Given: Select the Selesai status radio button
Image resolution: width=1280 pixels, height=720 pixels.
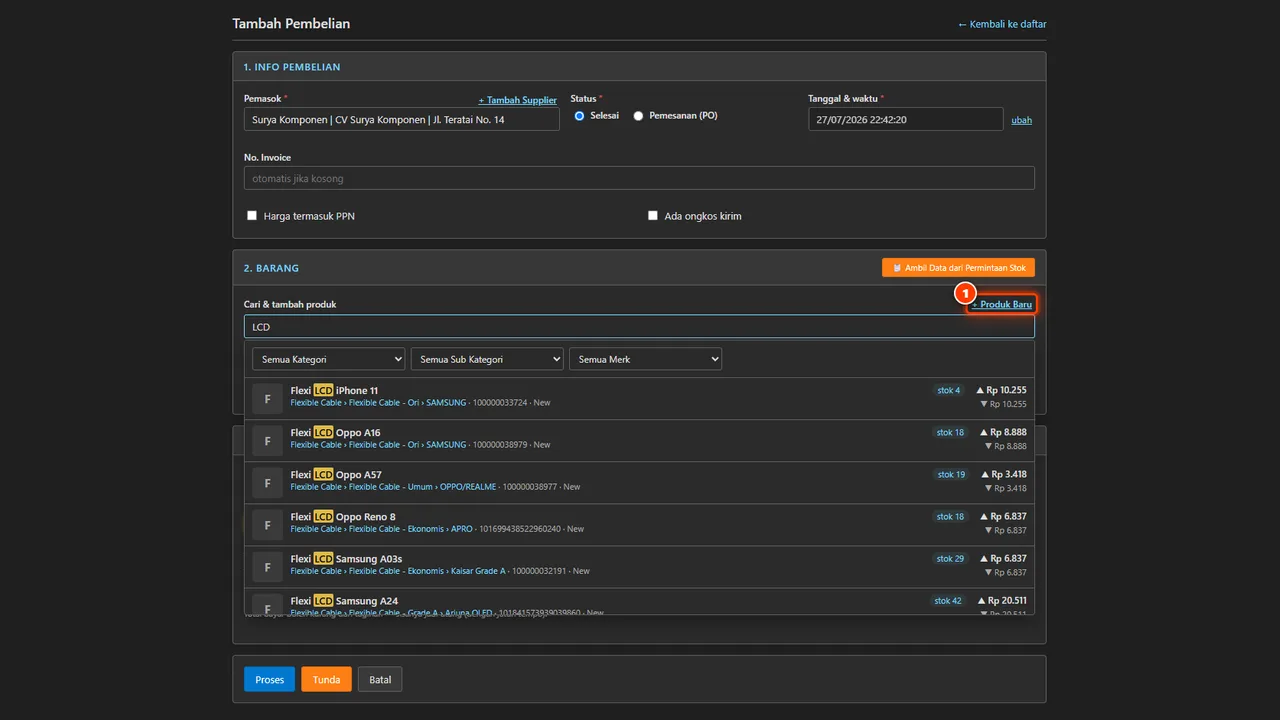Looking at the screenshot, I should (x=579, y=116).
